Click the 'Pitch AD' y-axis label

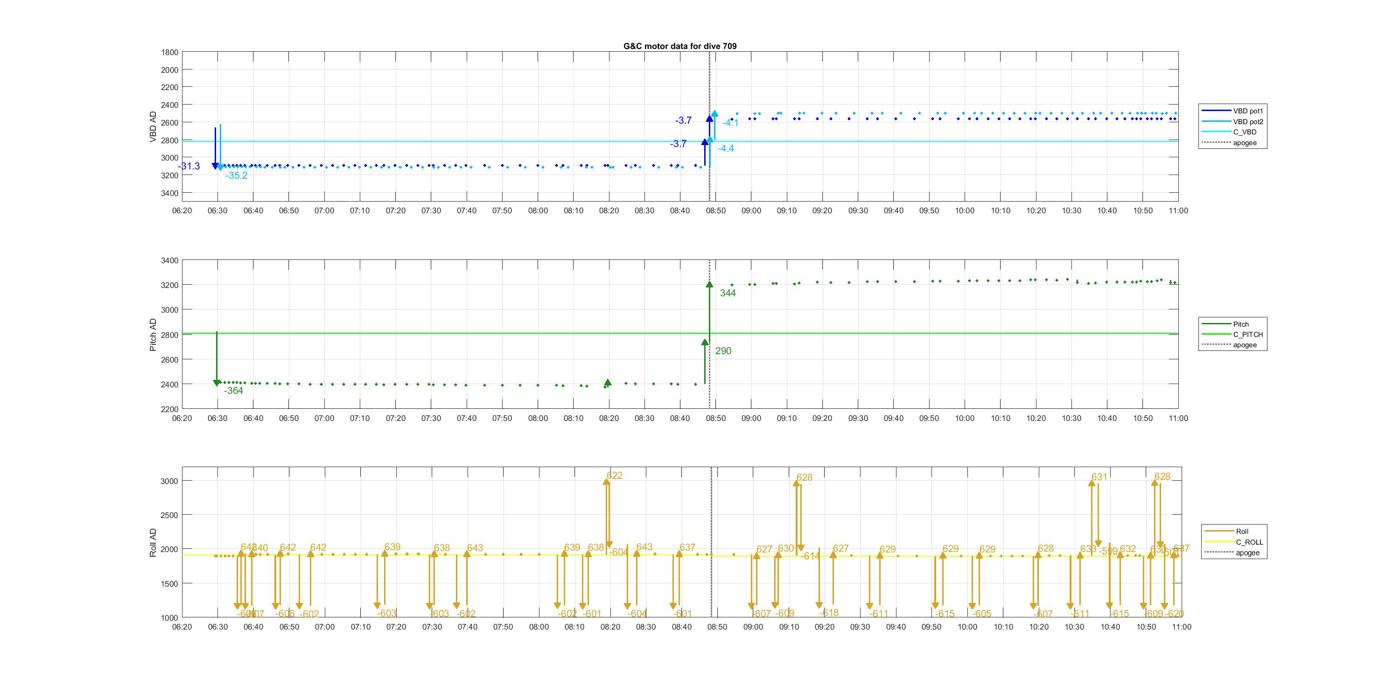click(x=154, y=335)
